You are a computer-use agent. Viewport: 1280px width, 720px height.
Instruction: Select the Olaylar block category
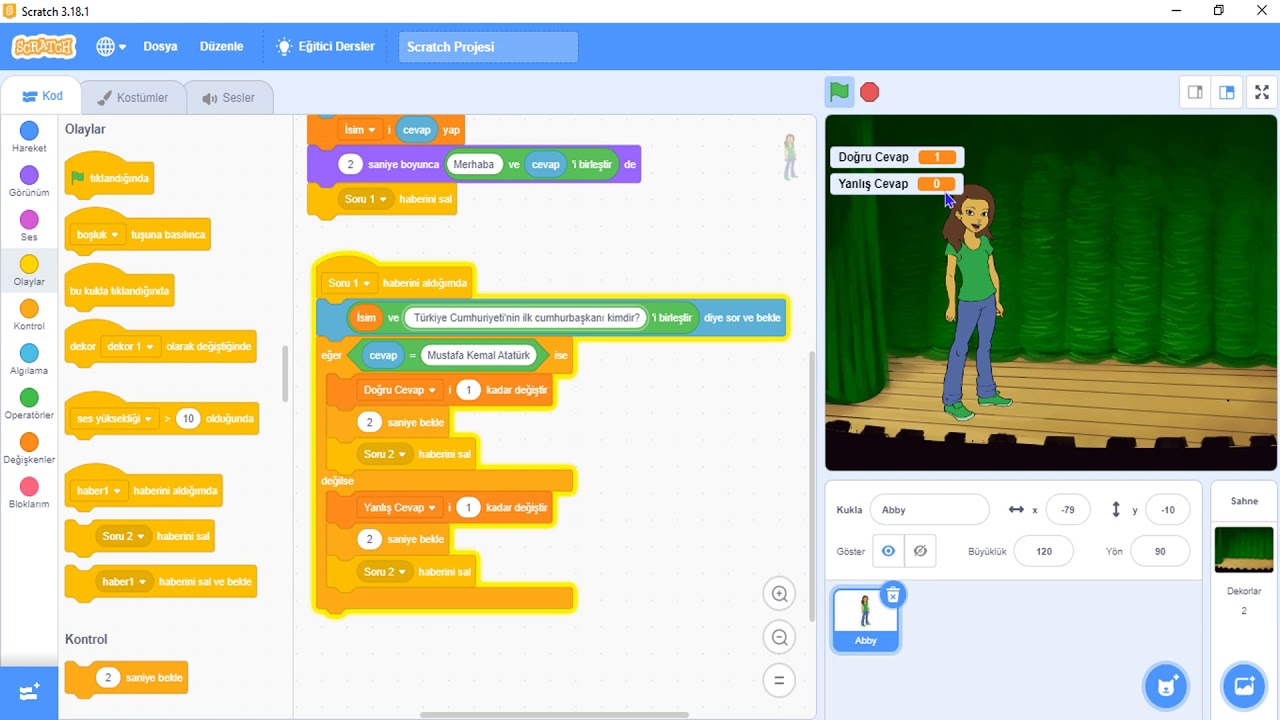tap(29, 270)
